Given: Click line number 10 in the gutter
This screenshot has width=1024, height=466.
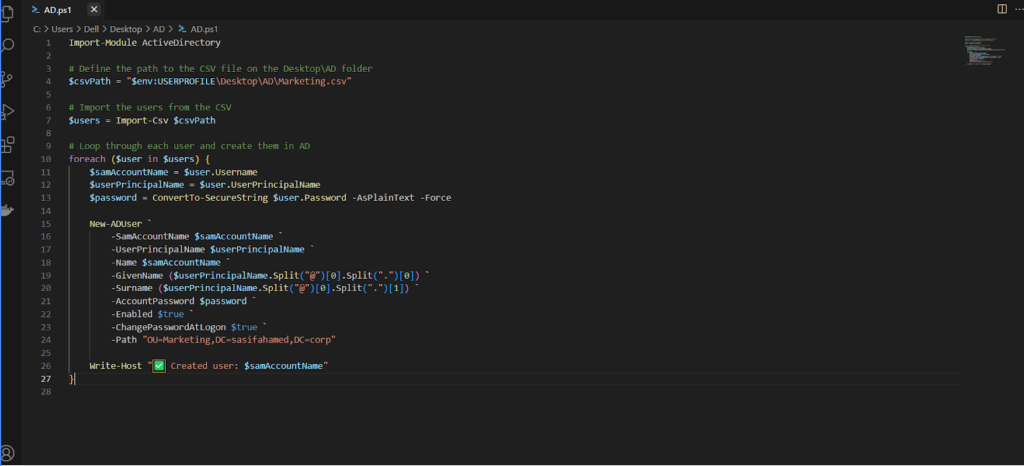Looking at the screenshot, I should pos(46,159).
